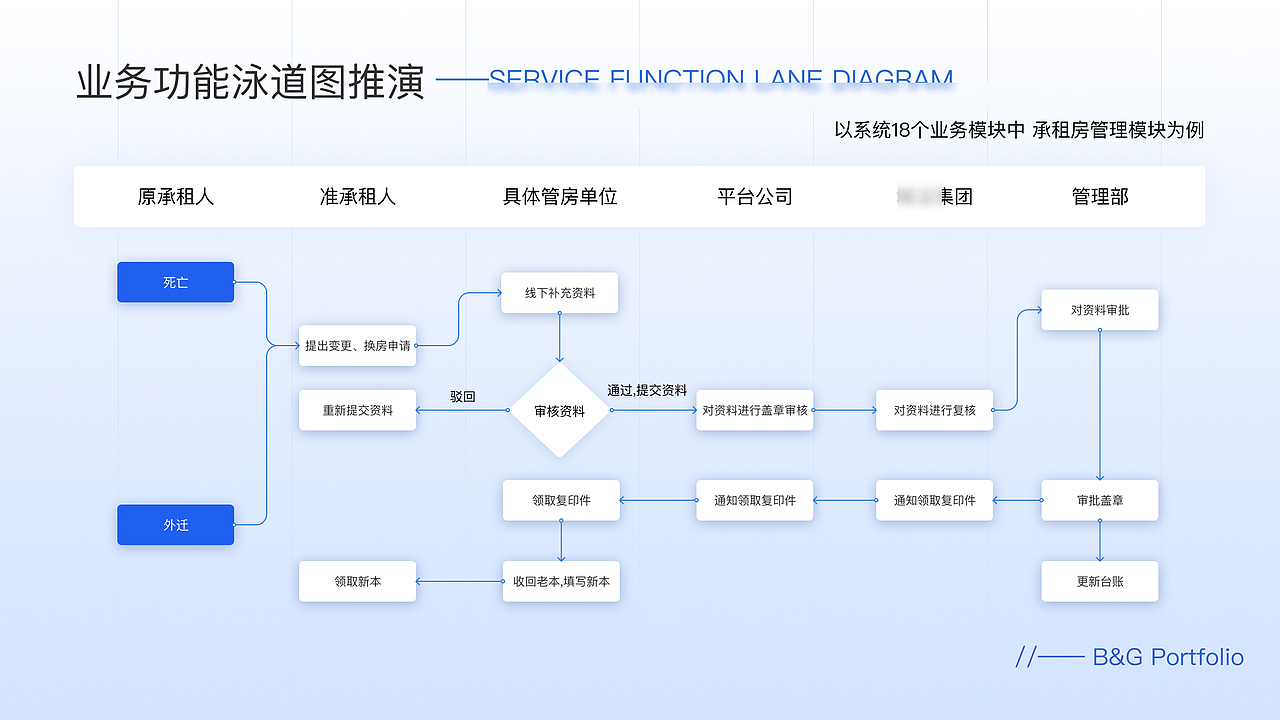Select the 审核资料 decision diamond

560,410
